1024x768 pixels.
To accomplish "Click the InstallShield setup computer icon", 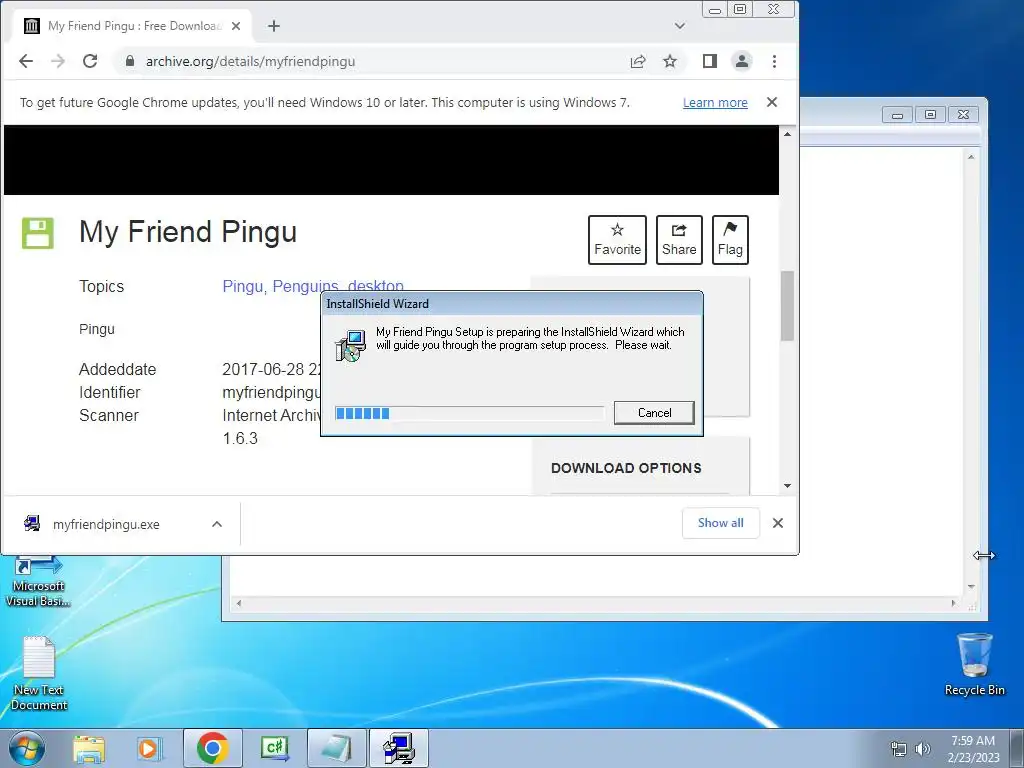I will click(x=351, y=345).
